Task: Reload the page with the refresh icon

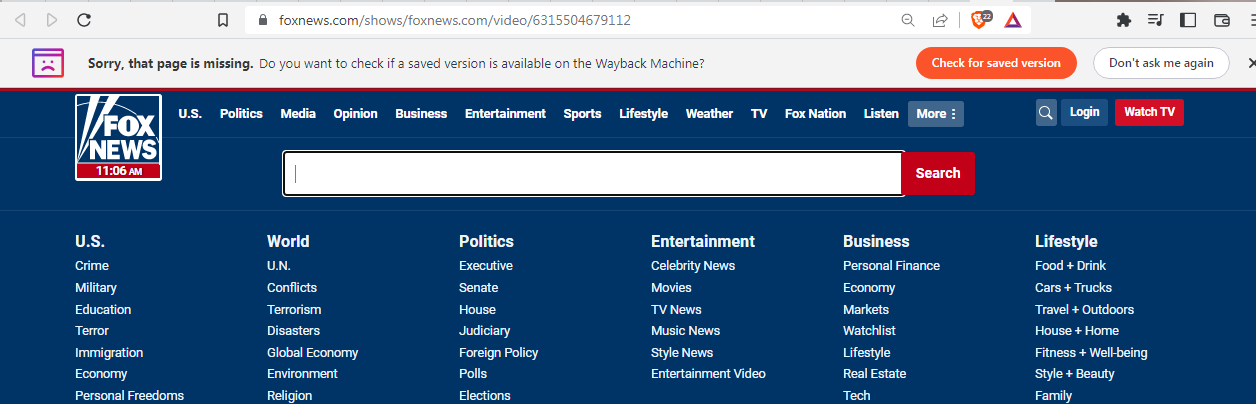Action: 84,20
